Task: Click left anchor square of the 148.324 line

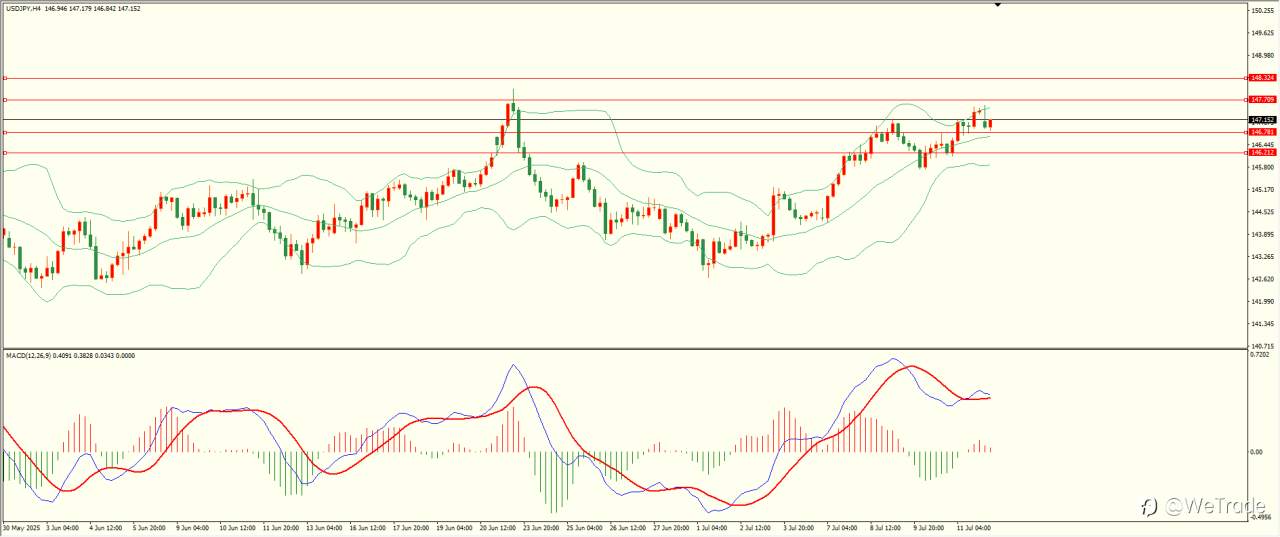Action: click(x=5, y=78)
